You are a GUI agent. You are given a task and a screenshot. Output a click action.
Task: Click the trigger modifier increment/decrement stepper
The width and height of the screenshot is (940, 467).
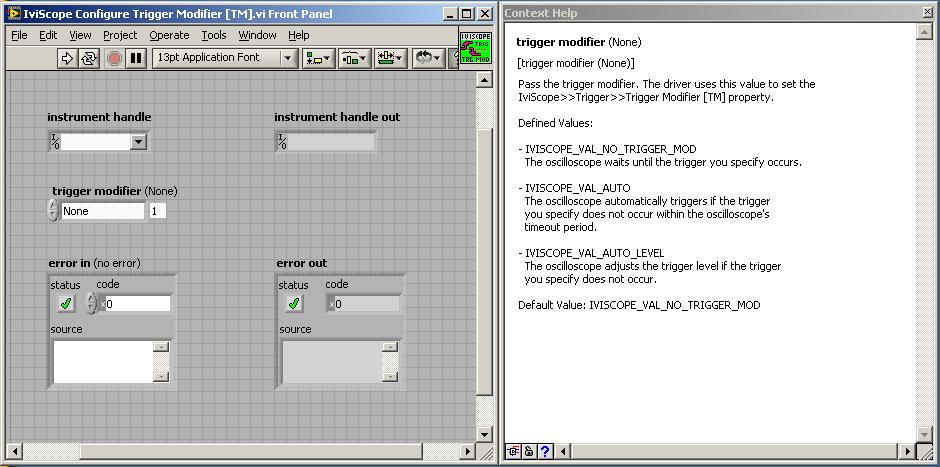pos(53,211)
